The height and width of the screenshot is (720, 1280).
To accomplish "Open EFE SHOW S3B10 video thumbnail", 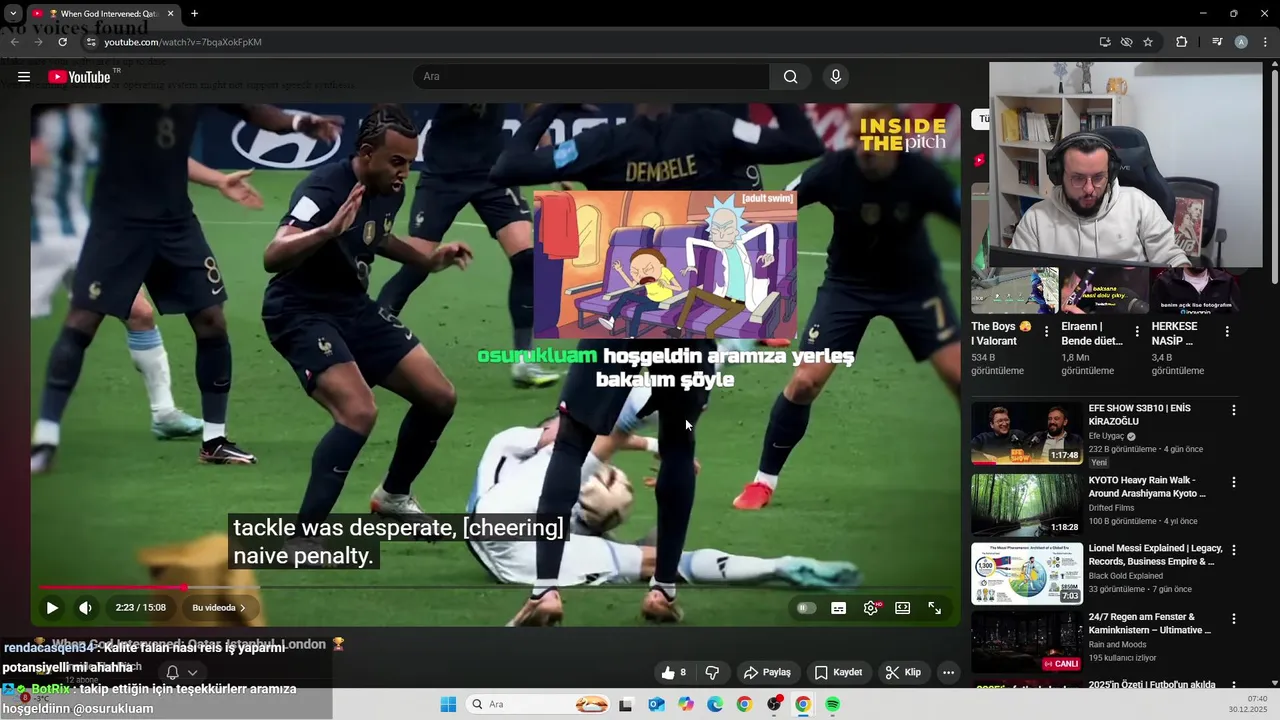I will click(1026, 434).
